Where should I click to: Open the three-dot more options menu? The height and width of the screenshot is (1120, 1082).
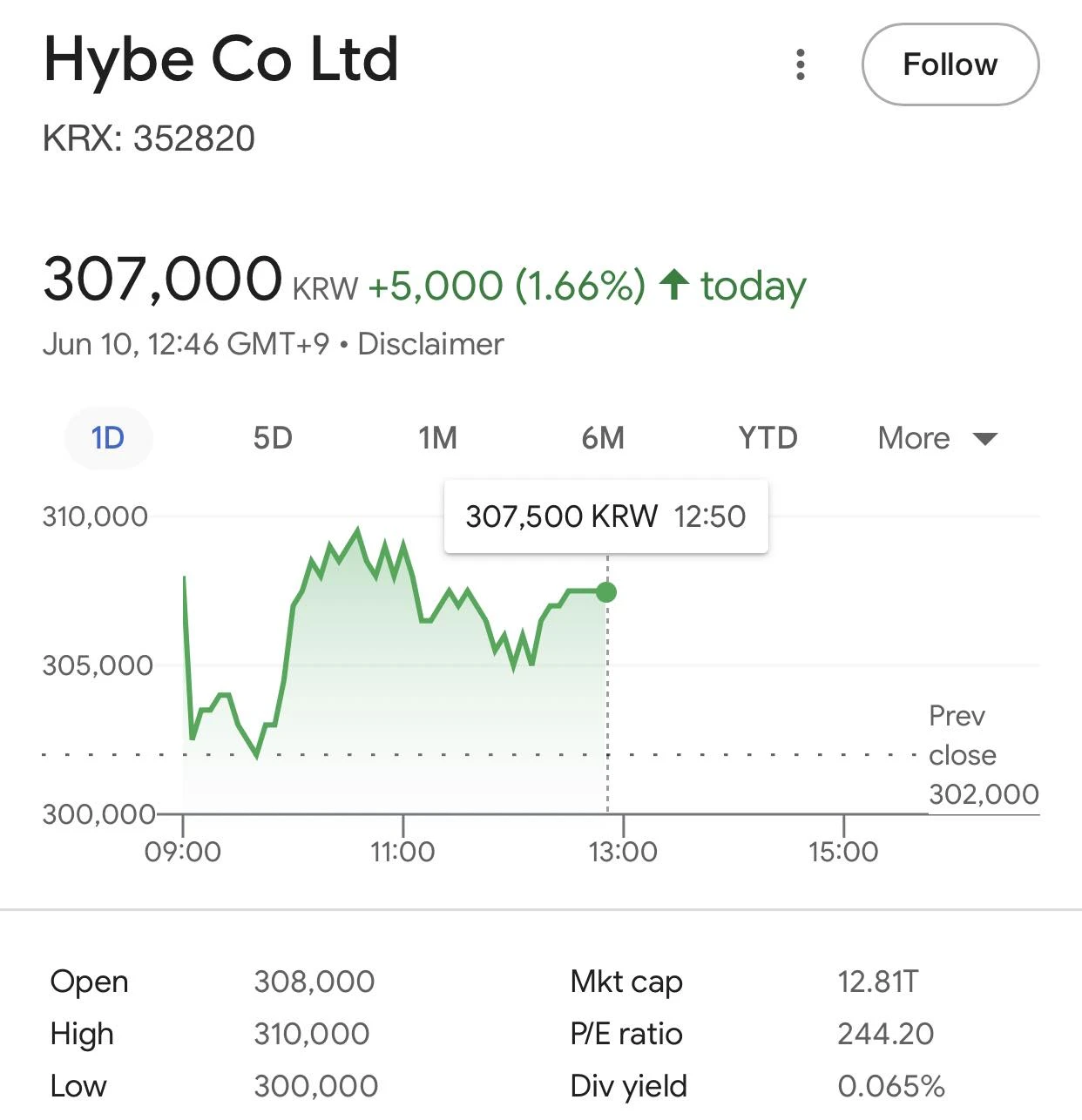click(801, 65)
